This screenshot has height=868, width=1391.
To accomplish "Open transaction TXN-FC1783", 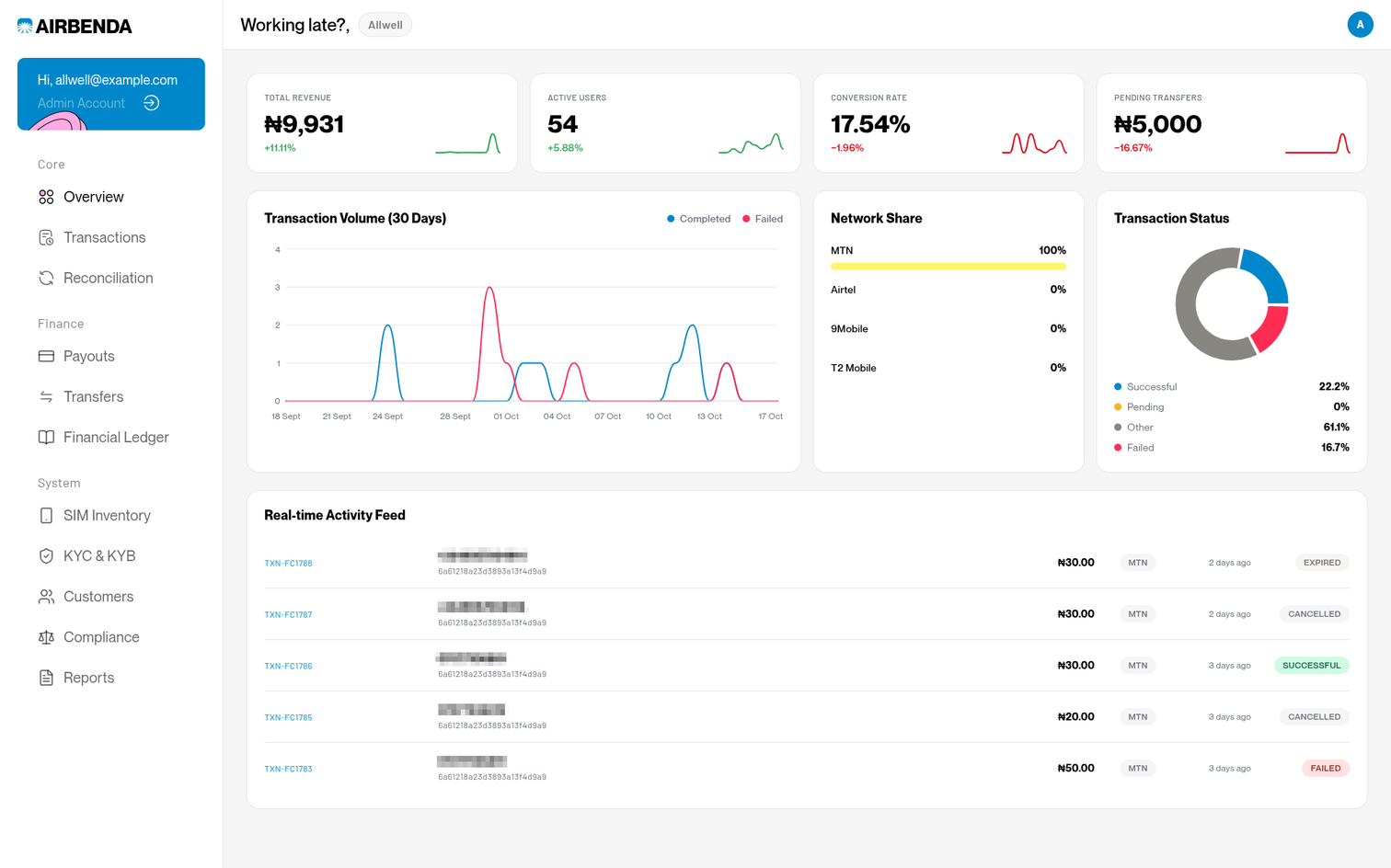I will pyautogui.click(x=288, y=769).
